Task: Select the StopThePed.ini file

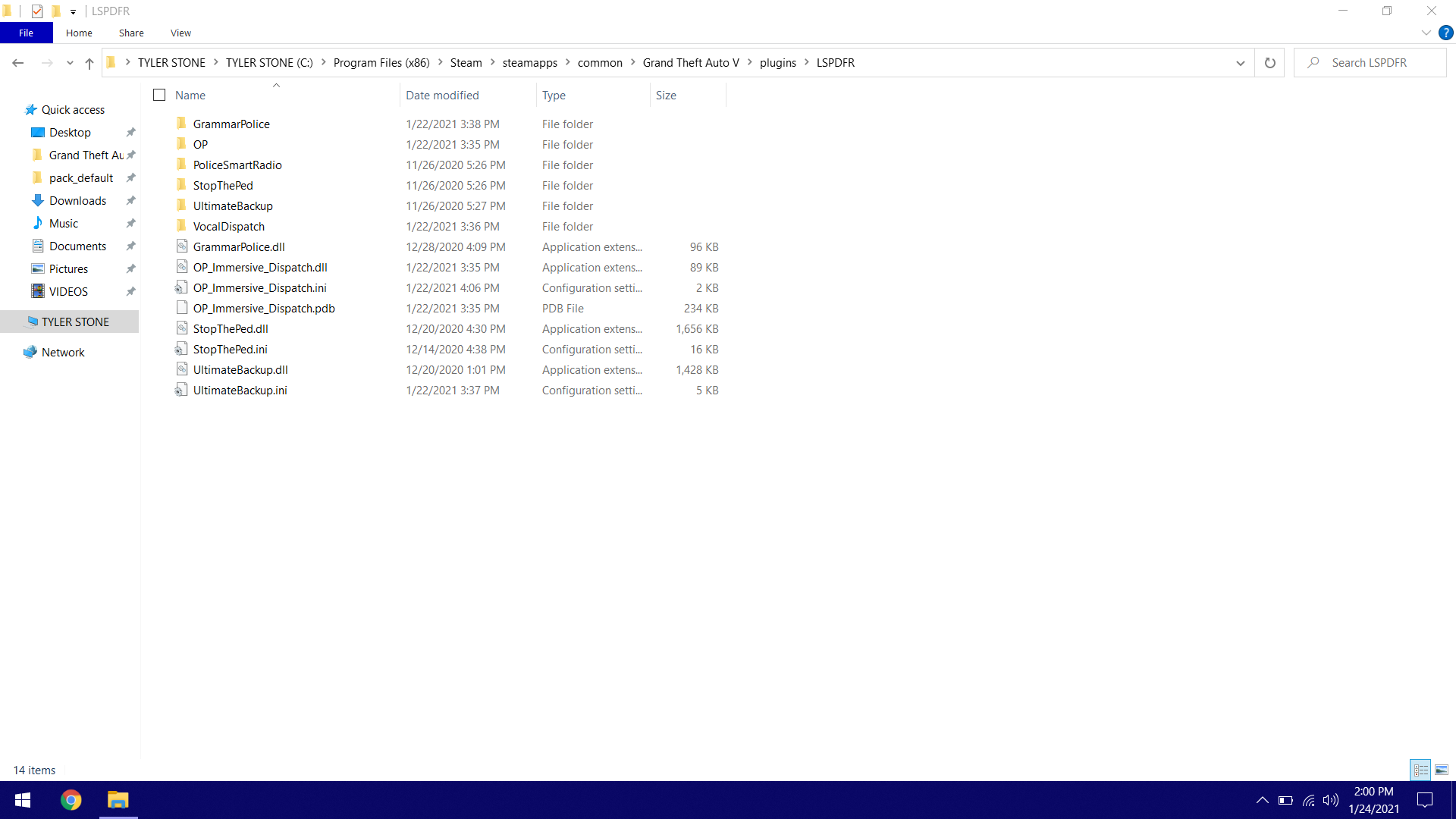Action: [x=231, y=350]
